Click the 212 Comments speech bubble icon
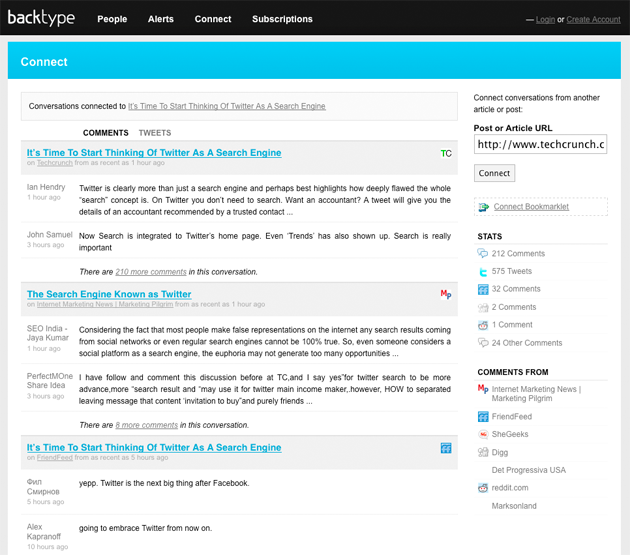 [x=483, y=253]
